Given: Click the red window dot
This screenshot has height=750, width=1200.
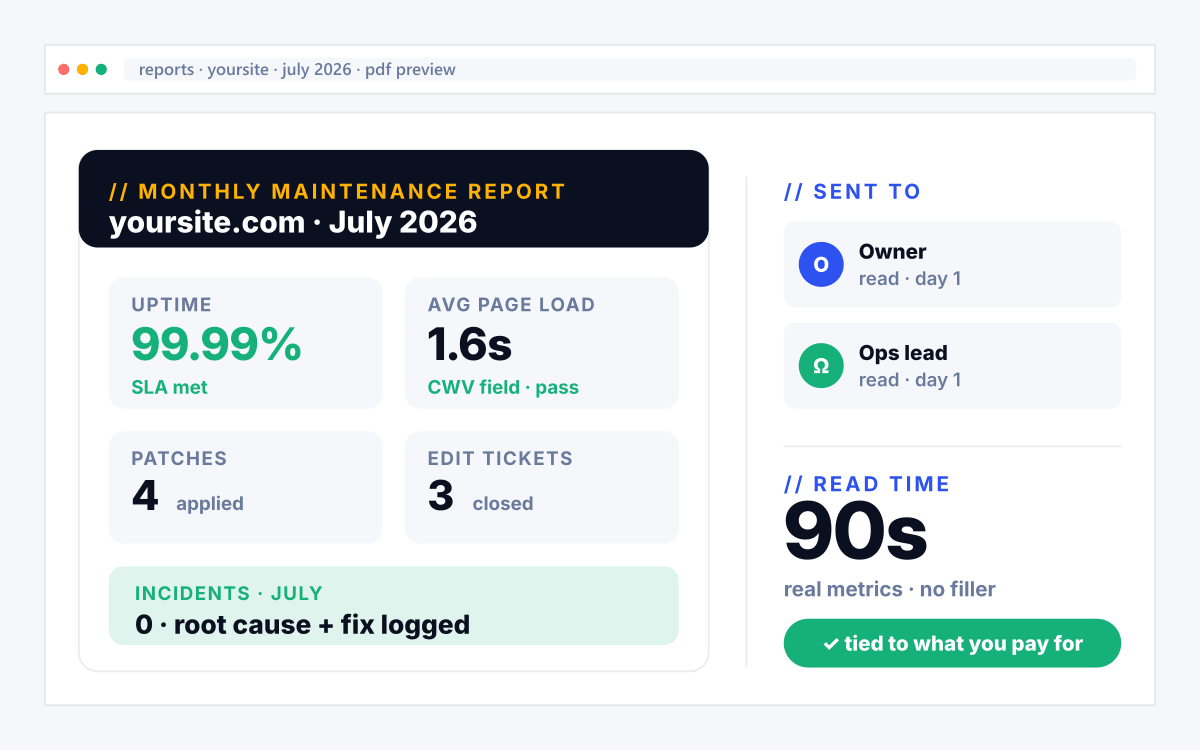Looking at the screenshot, I should 64,70.
